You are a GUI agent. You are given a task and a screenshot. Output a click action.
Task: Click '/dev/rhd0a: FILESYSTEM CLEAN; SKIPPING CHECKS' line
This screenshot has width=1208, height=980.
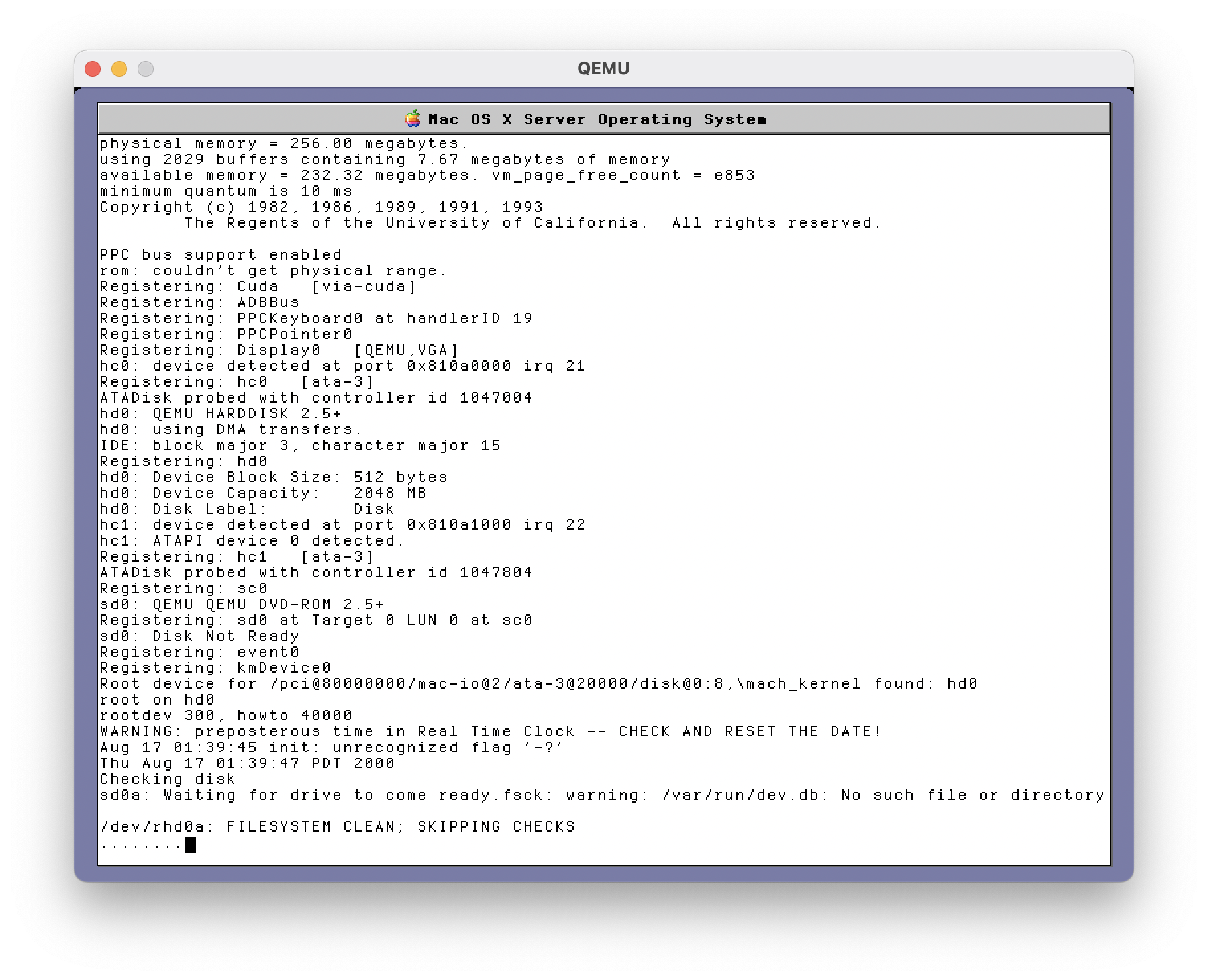point(337,827)
